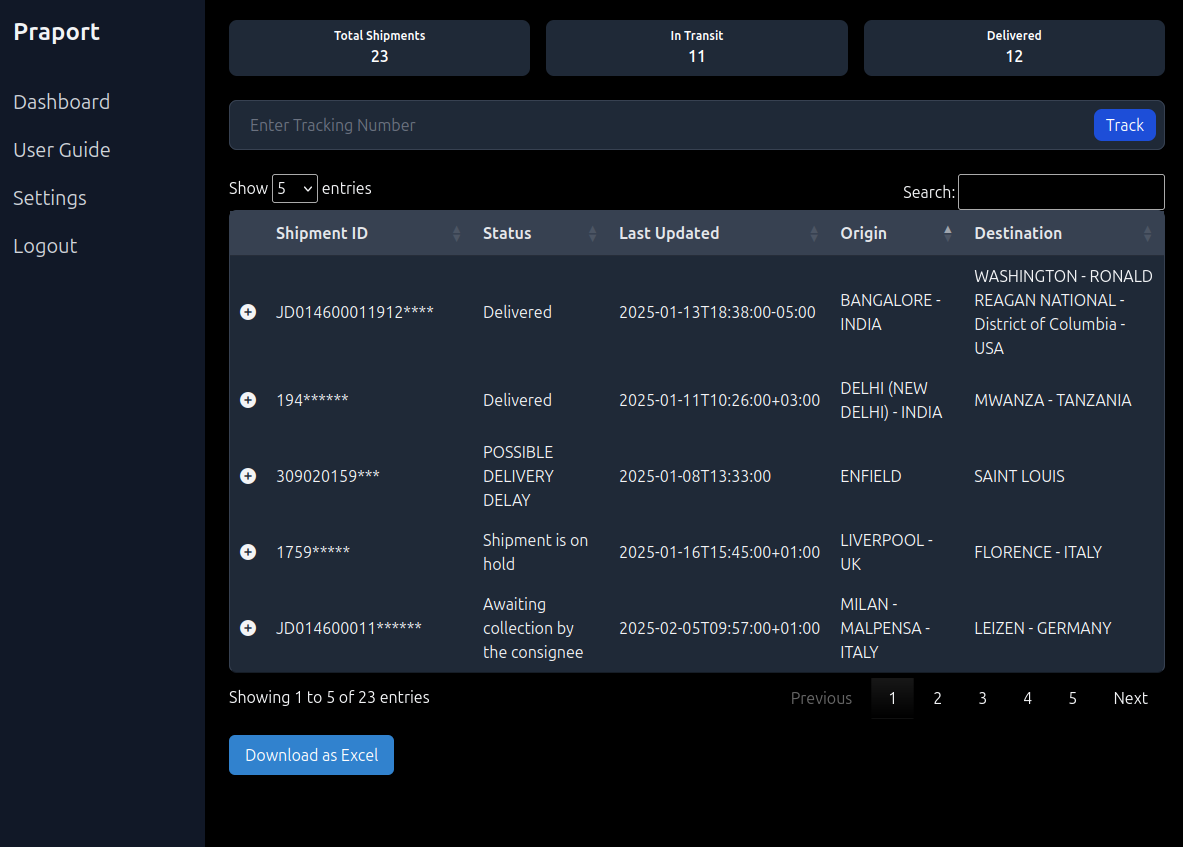Navigate to the User Guide
This screenshot has height=847, width=1183.
pyautogui.click(x=62, y=149)
